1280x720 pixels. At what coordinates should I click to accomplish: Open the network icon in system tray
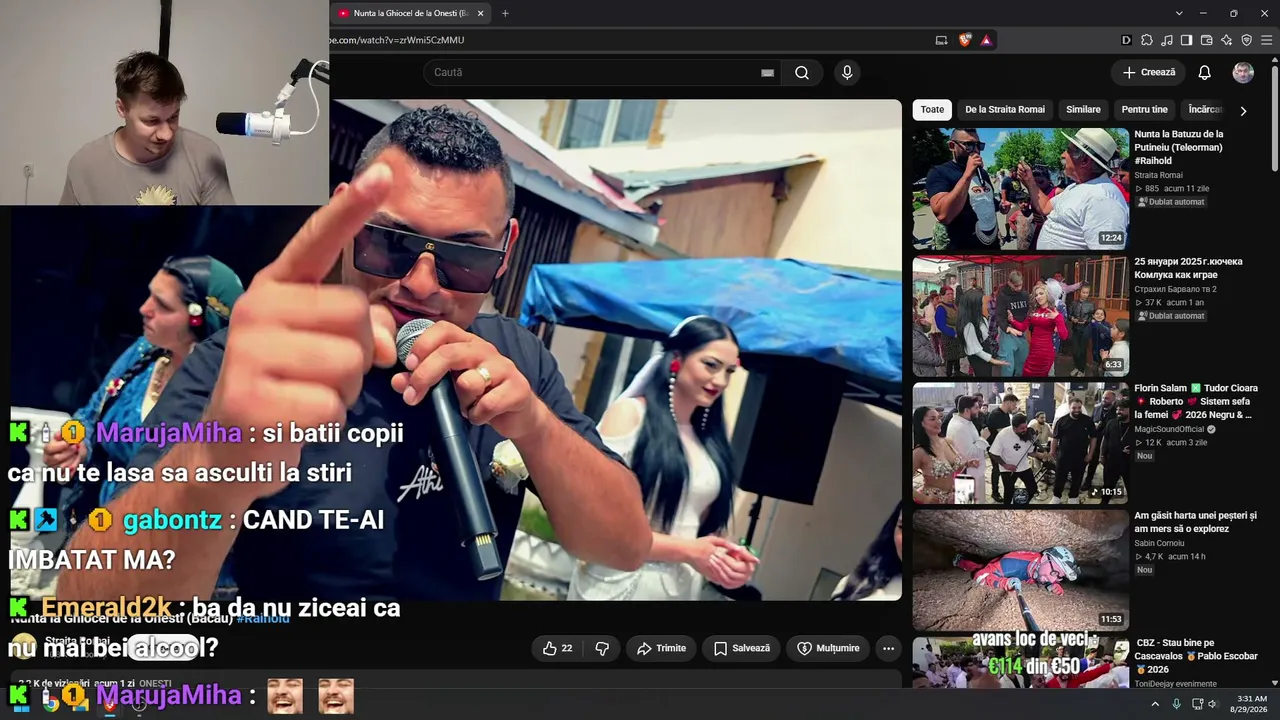[1196, 704]
